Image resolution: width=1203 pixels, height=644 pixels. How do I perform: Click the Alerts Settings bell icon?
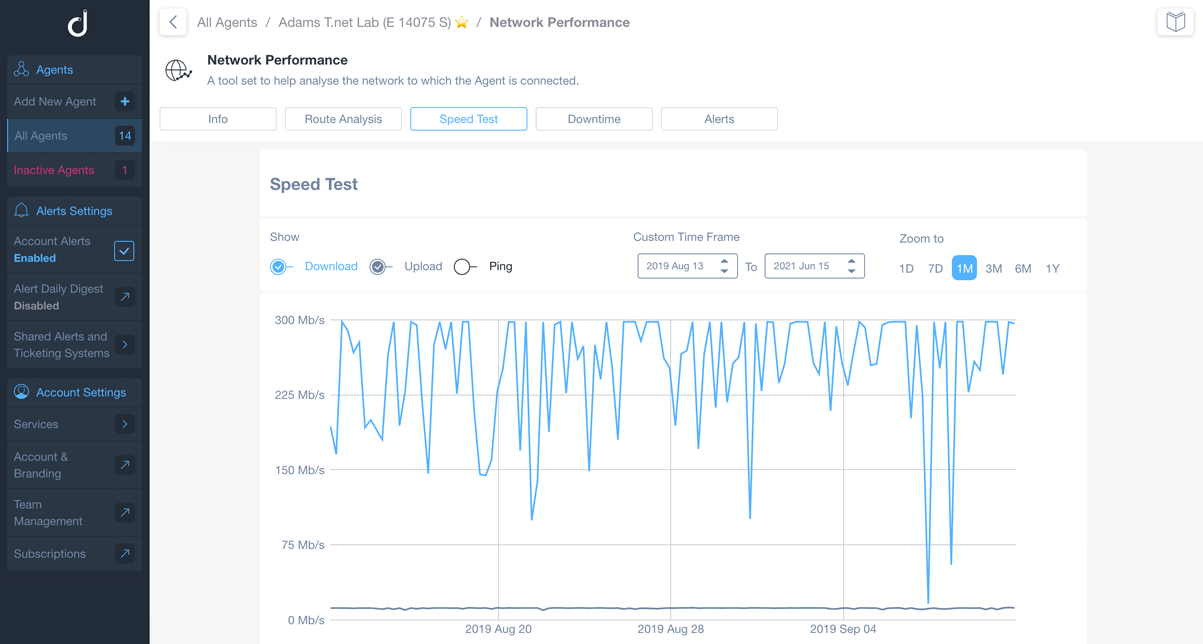click(x=24, y=210)
